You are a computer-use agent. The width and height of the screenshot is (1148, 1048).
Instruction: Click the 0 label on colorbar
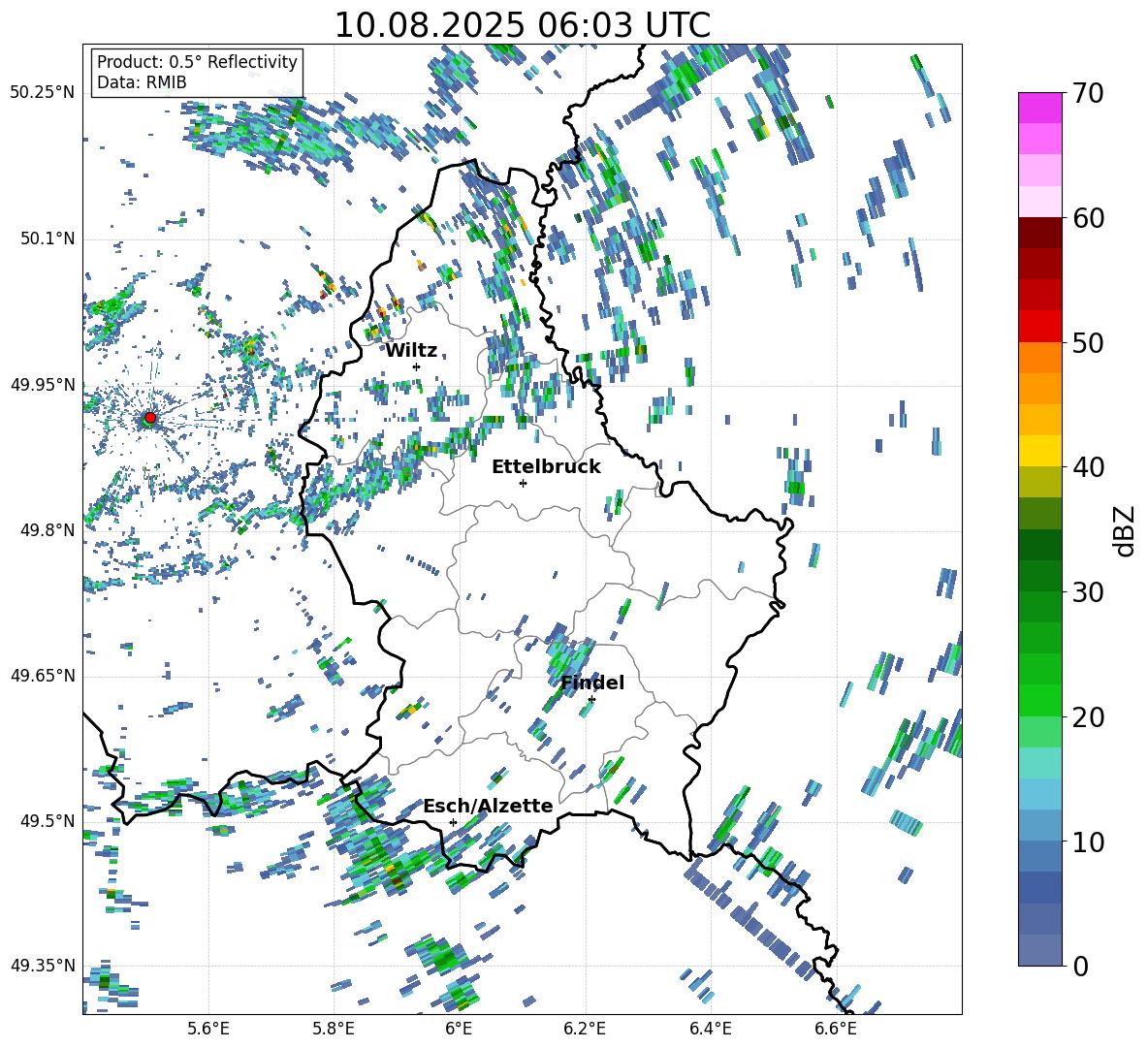(x=1079, y=966)
